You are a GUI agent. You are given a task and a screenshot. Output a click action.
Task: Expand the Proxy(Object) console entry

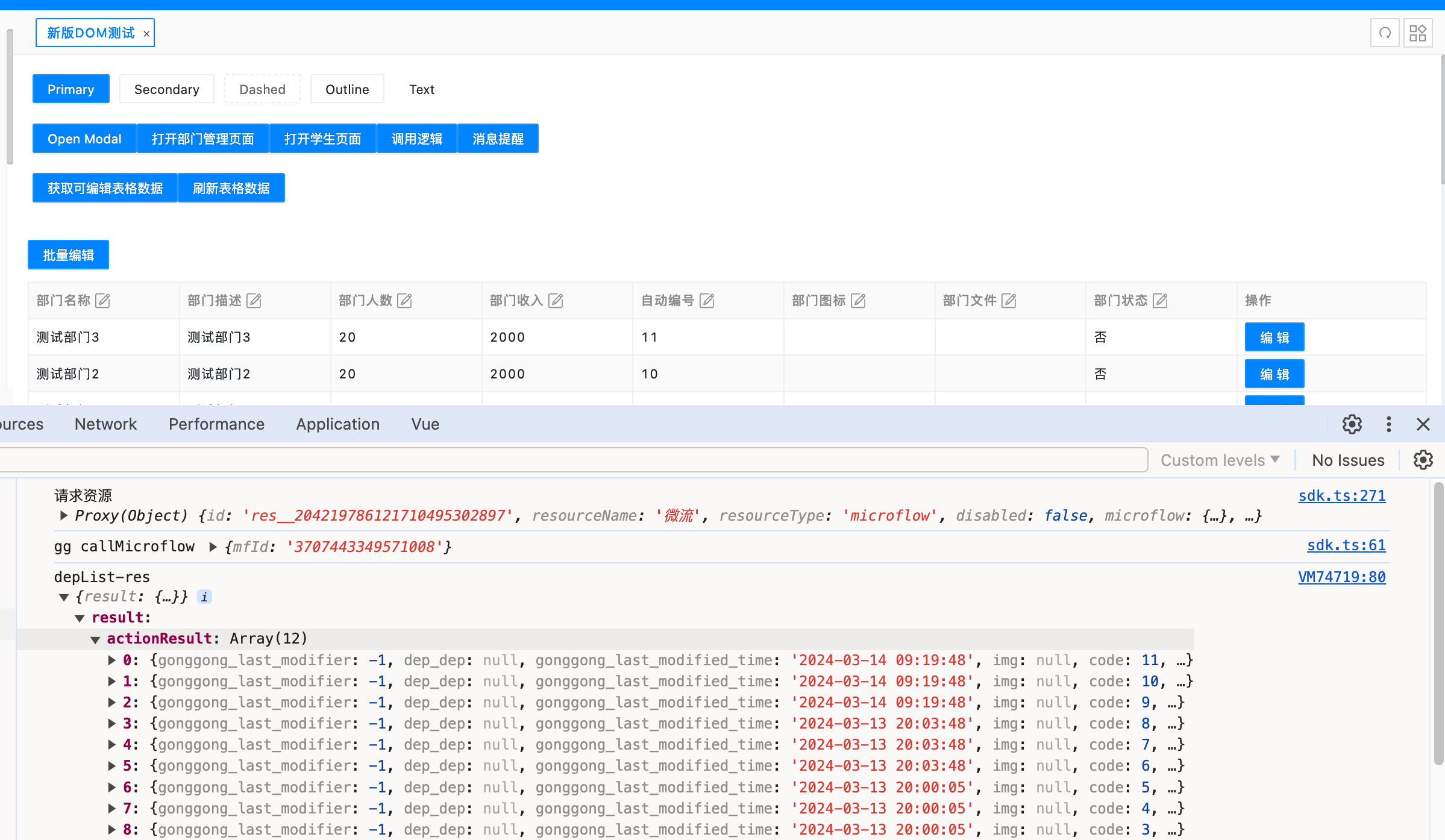tap(63, 515)
